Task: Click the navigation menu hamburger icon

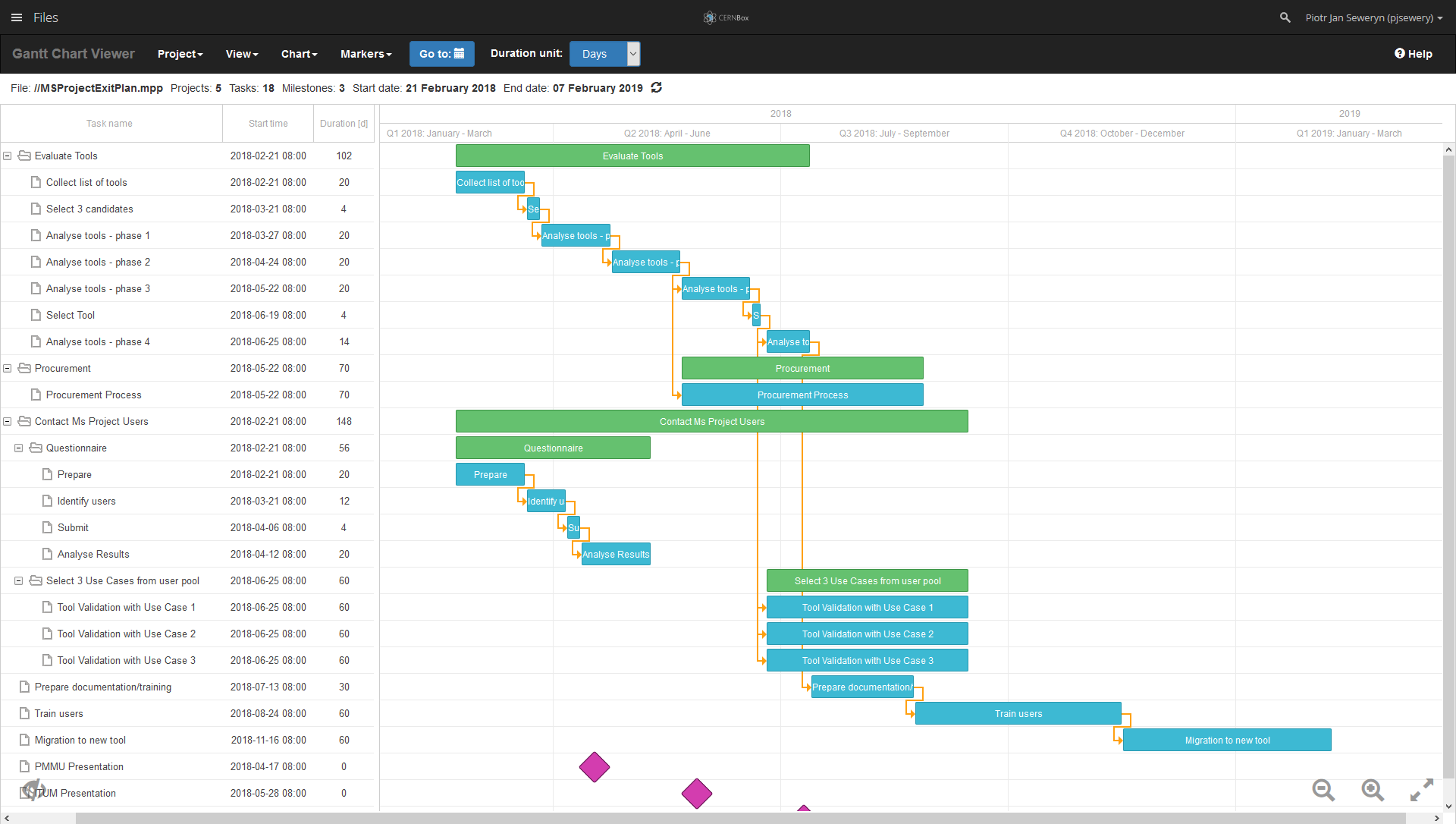Action: [x=17, y=15]
